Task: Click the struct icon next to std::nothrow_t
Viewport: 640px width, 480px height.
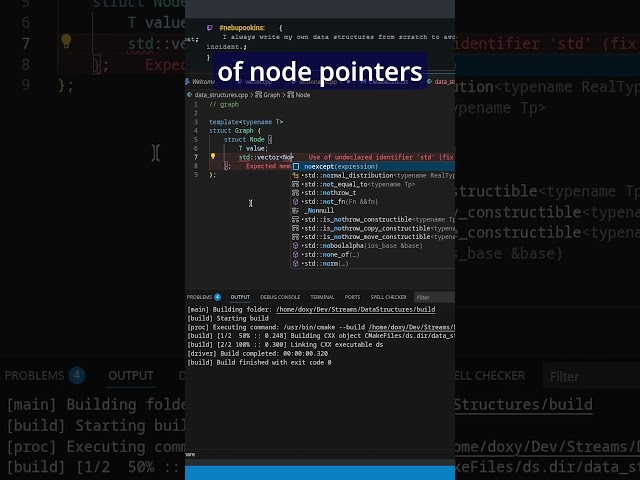Action: tap(296, 193)
